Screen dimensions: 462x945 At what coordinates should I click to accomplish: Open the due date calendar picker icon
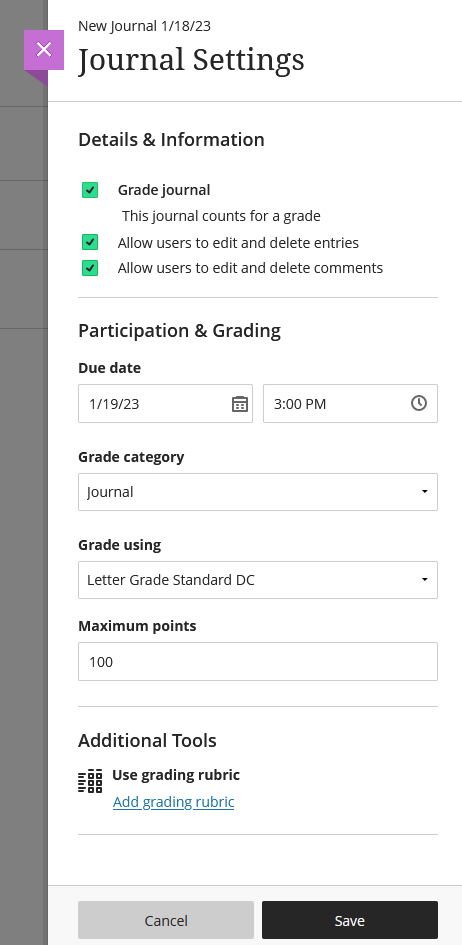pyautogui.click(x=240, y=404)
